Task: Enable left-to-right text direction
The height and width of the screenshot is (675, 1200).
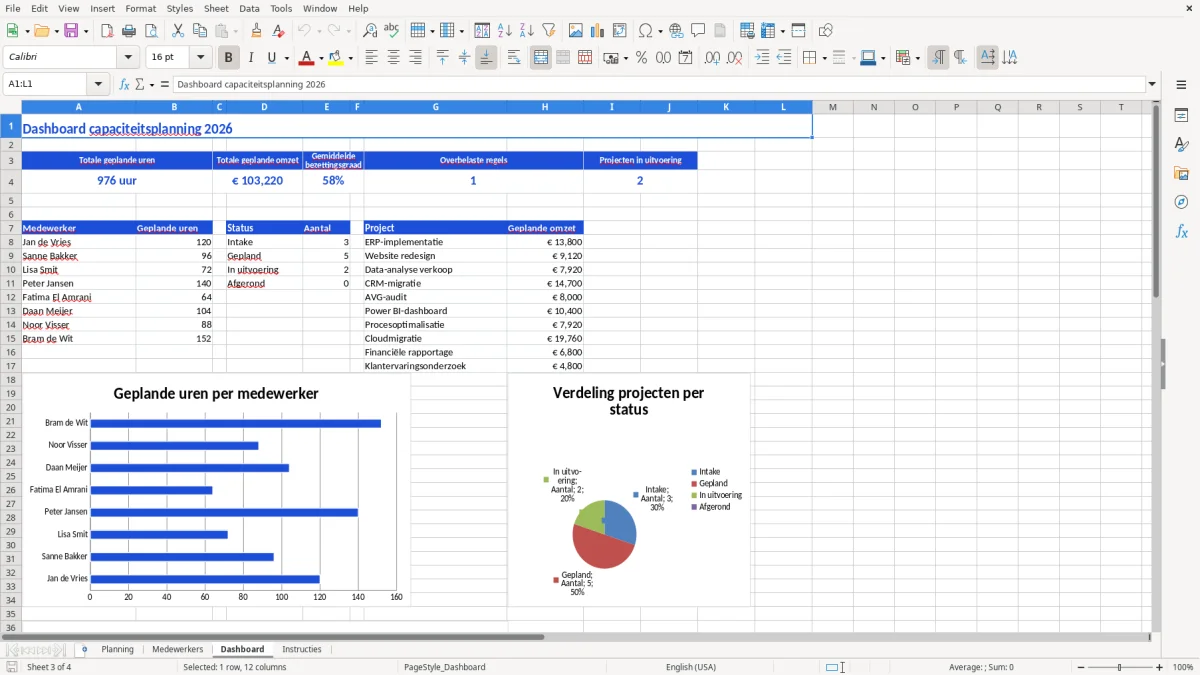Action: tap(938, 58)
